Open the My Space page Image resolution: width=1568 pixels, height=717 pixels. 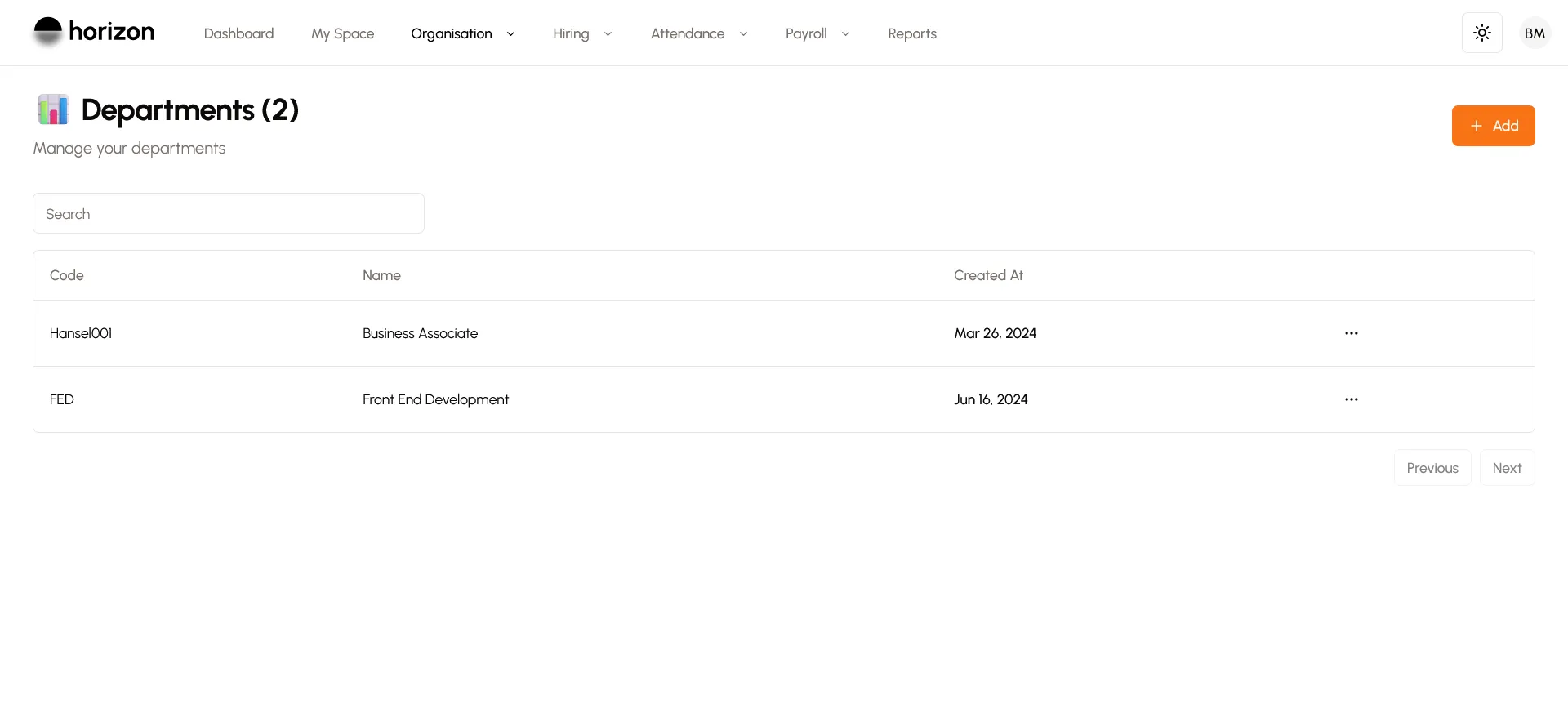click(342, 33)
